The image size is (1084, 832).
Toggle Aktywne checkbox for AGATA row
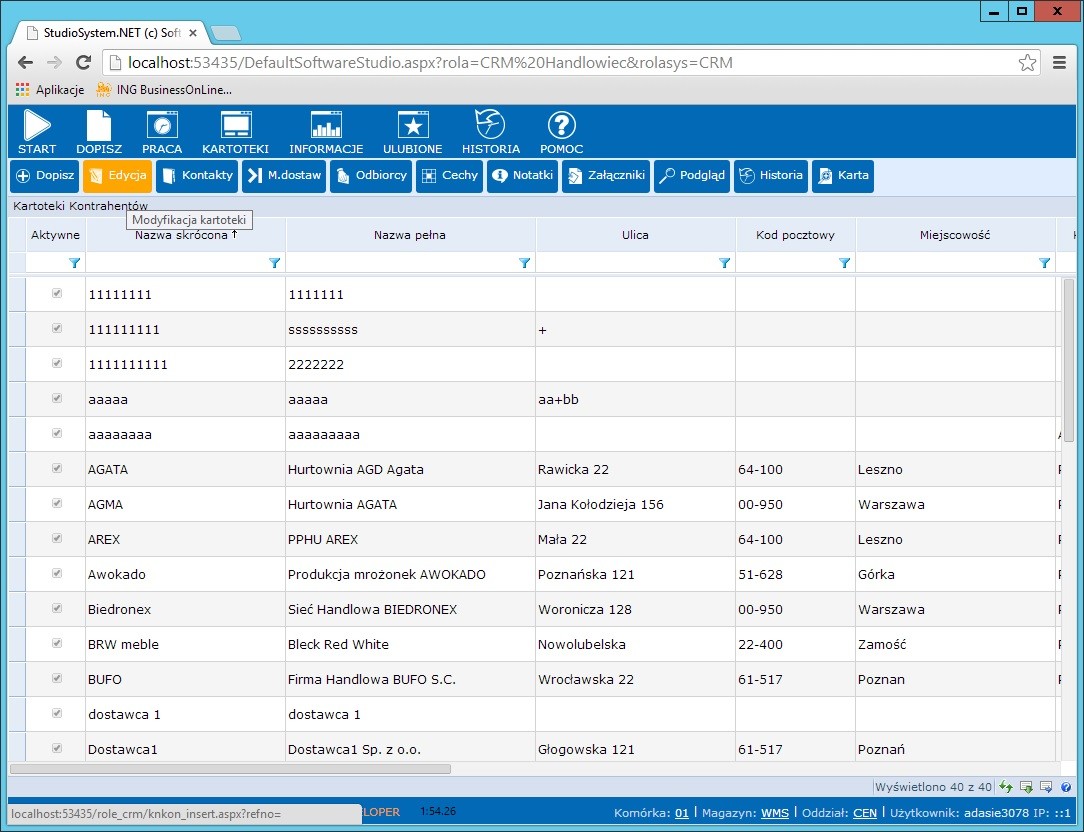57,468
